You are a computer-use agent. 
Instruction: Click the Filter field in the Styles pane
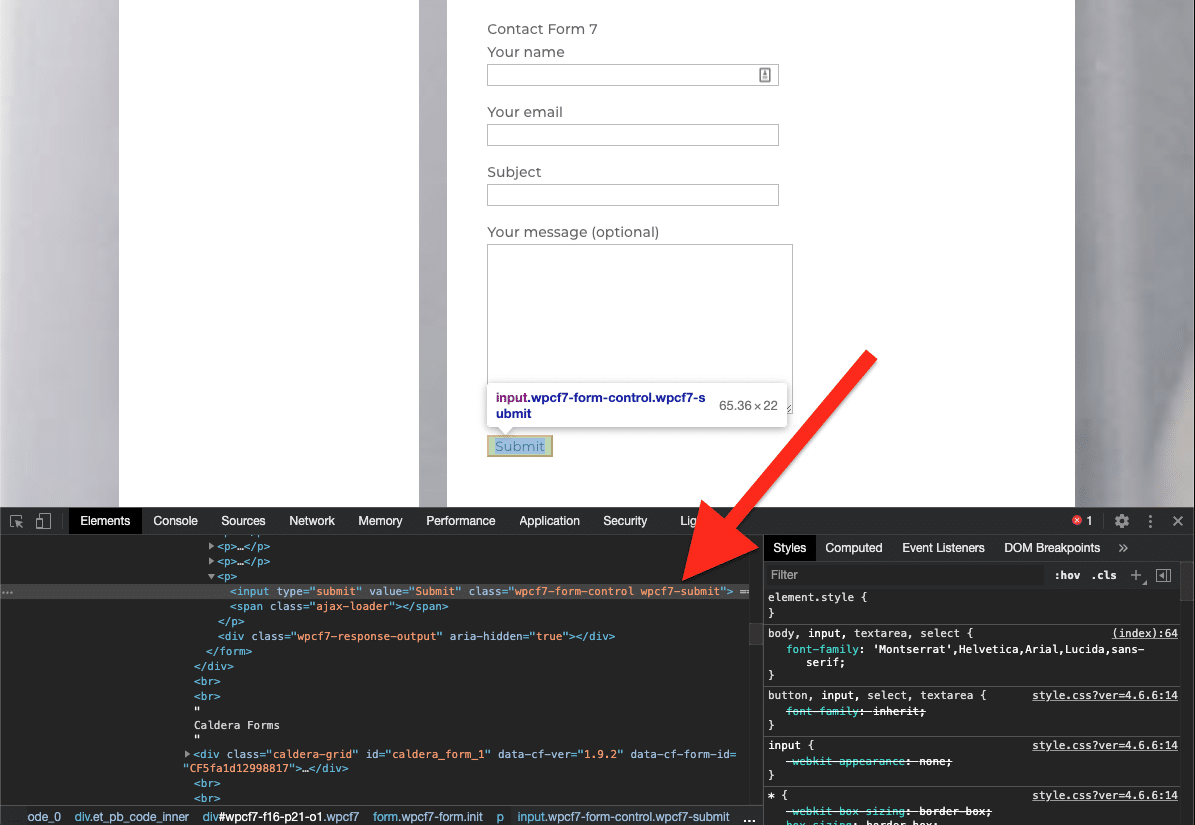point(900,575)
